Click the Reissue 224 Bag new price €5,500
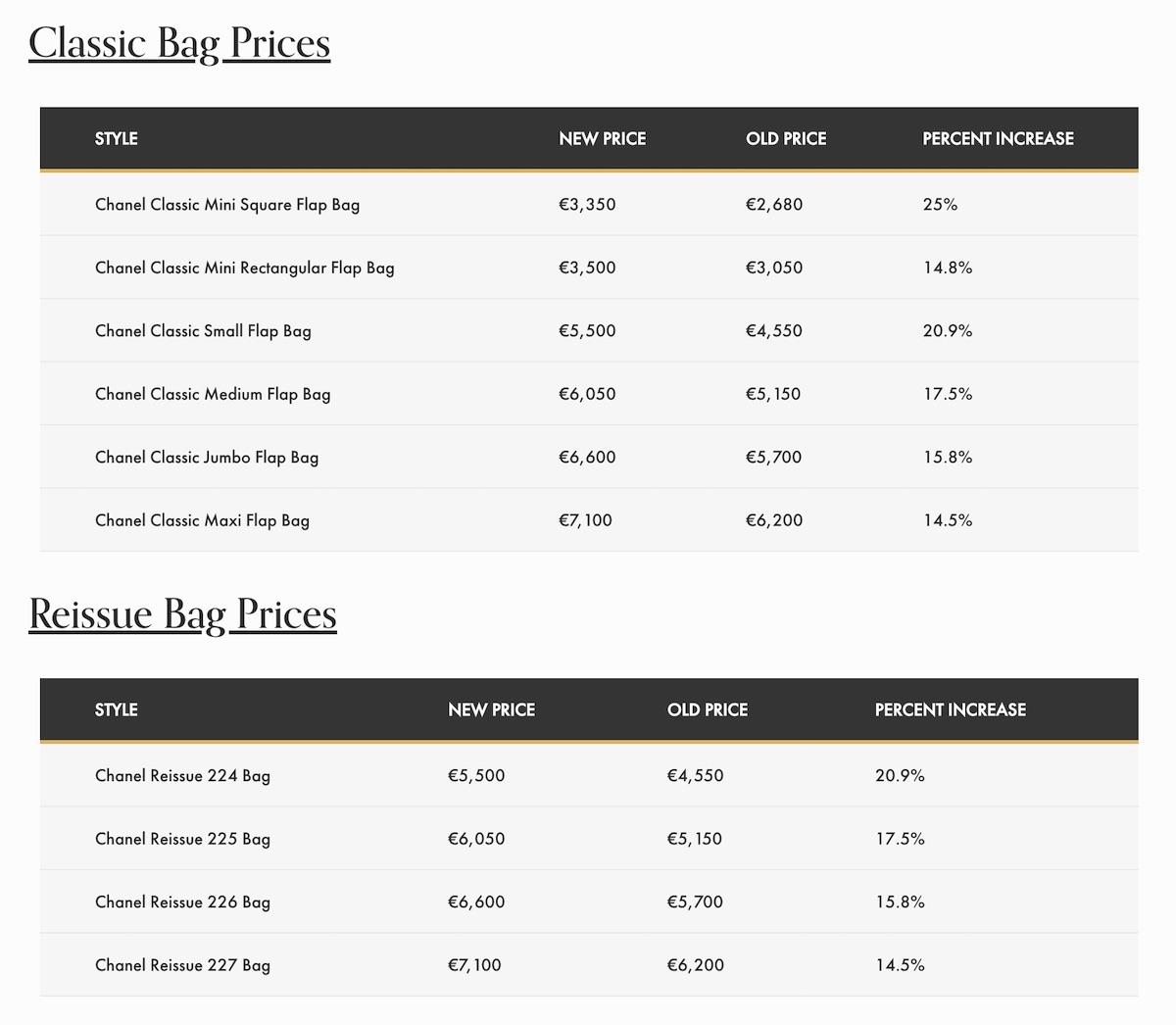This screenshot has width=1176, height=1025. coord(476,776)
